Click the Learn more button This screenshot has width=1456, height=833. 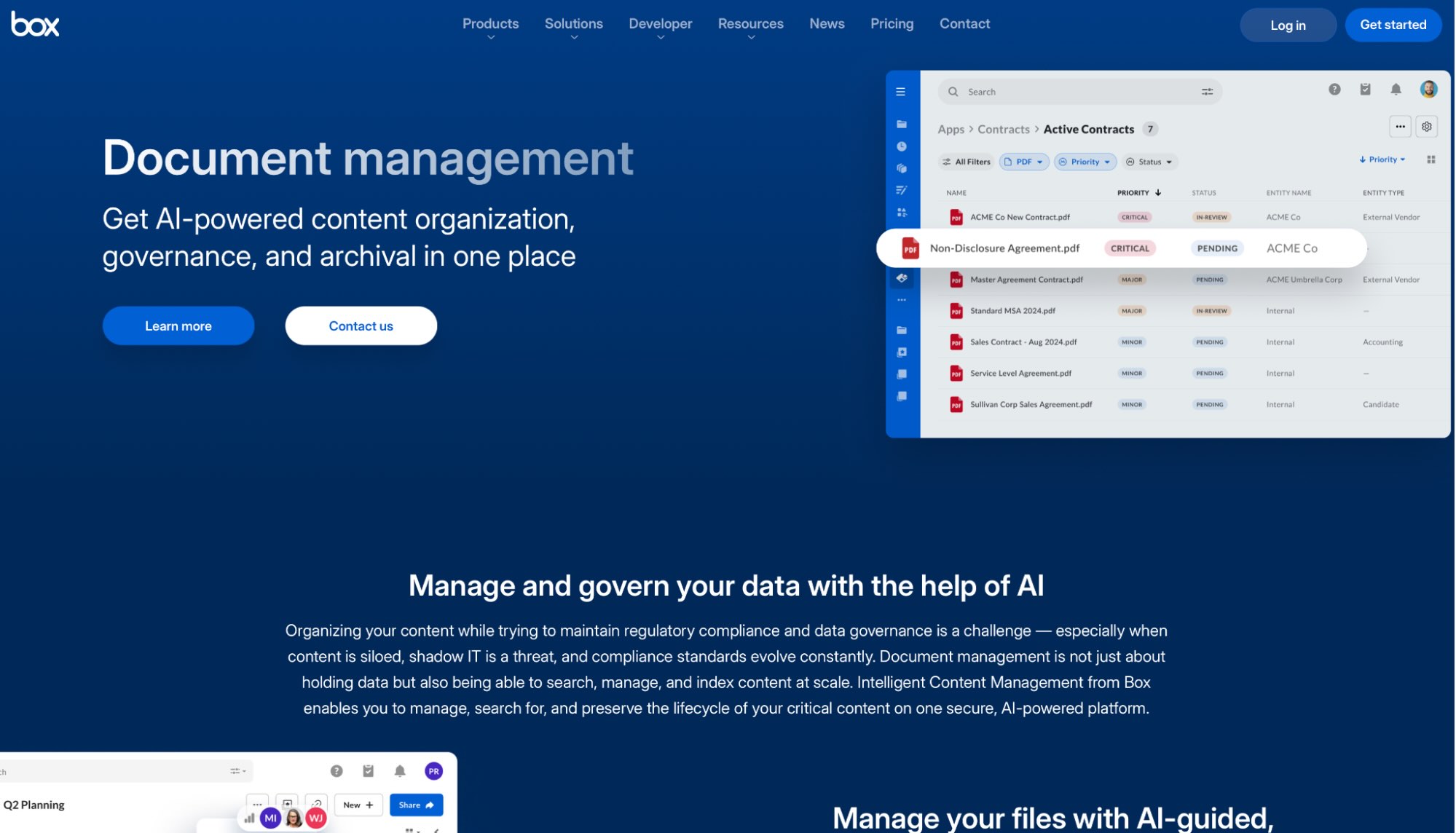point(178,325)
